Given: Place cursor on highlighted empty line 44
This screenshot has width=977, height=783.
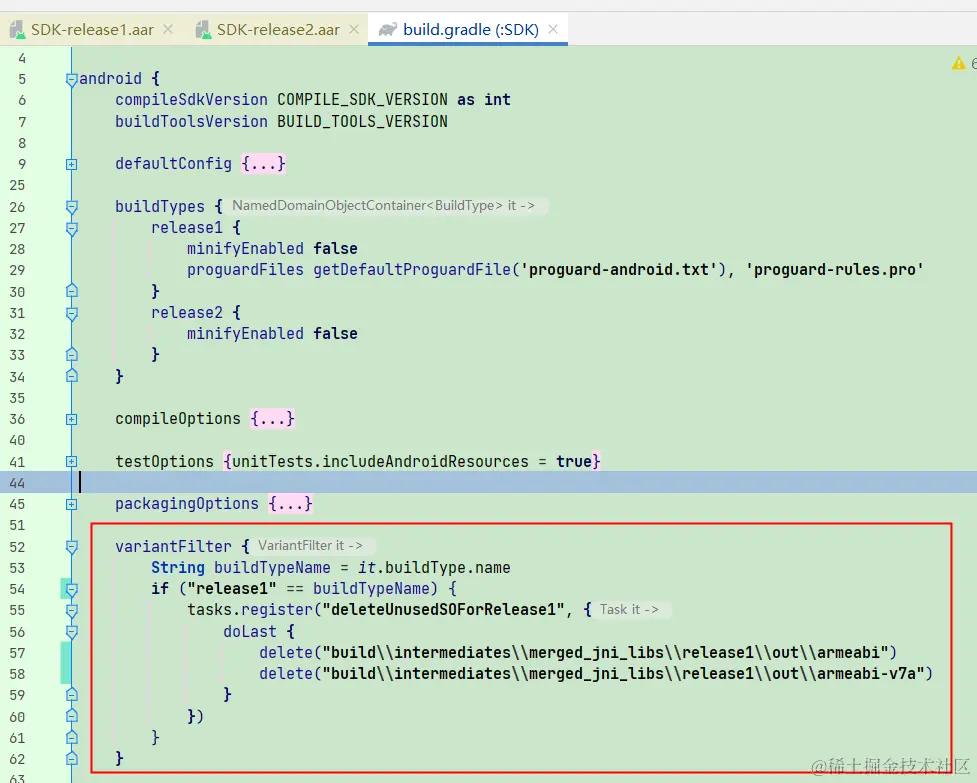Looking at the screenshot, I should coord(527,482).
